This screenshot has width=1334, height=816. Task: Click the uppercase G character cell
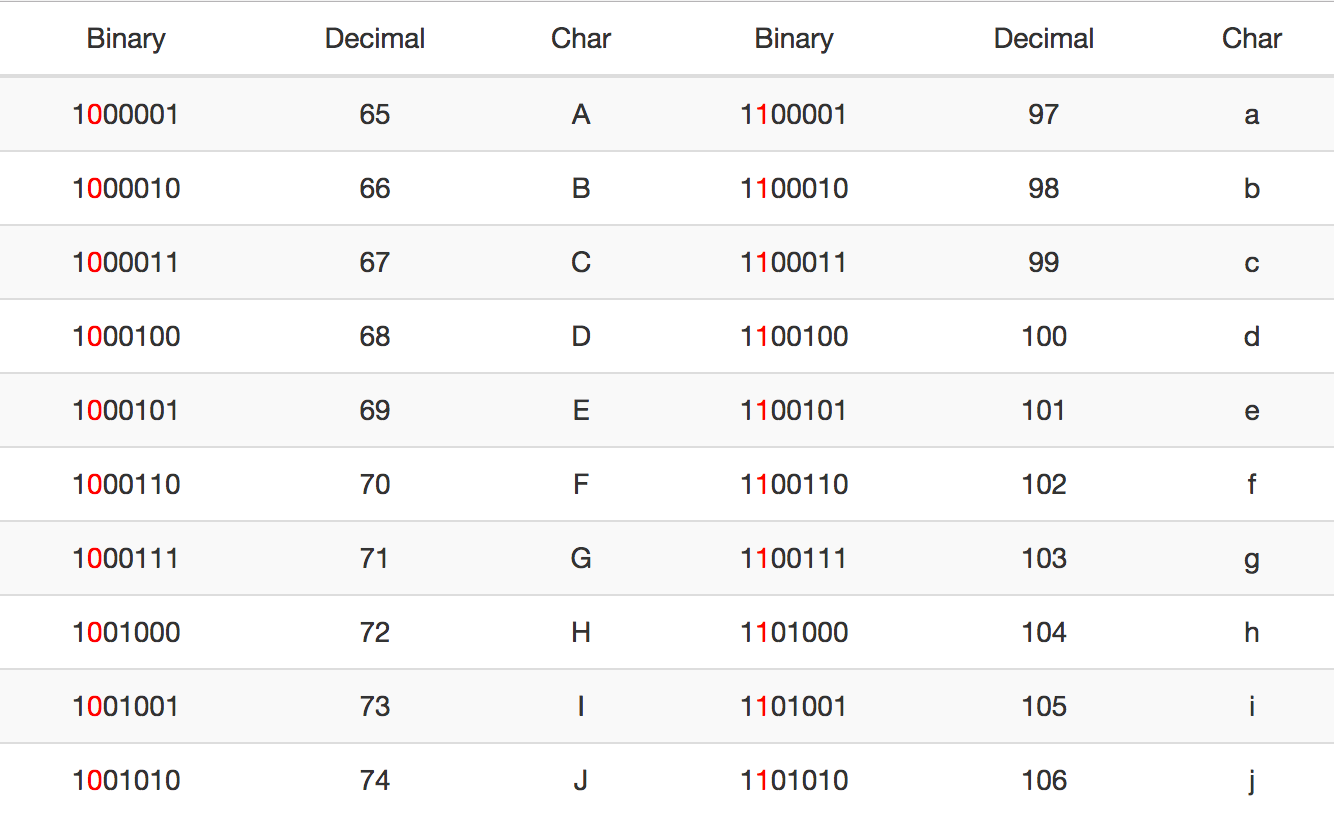point(581,558)
